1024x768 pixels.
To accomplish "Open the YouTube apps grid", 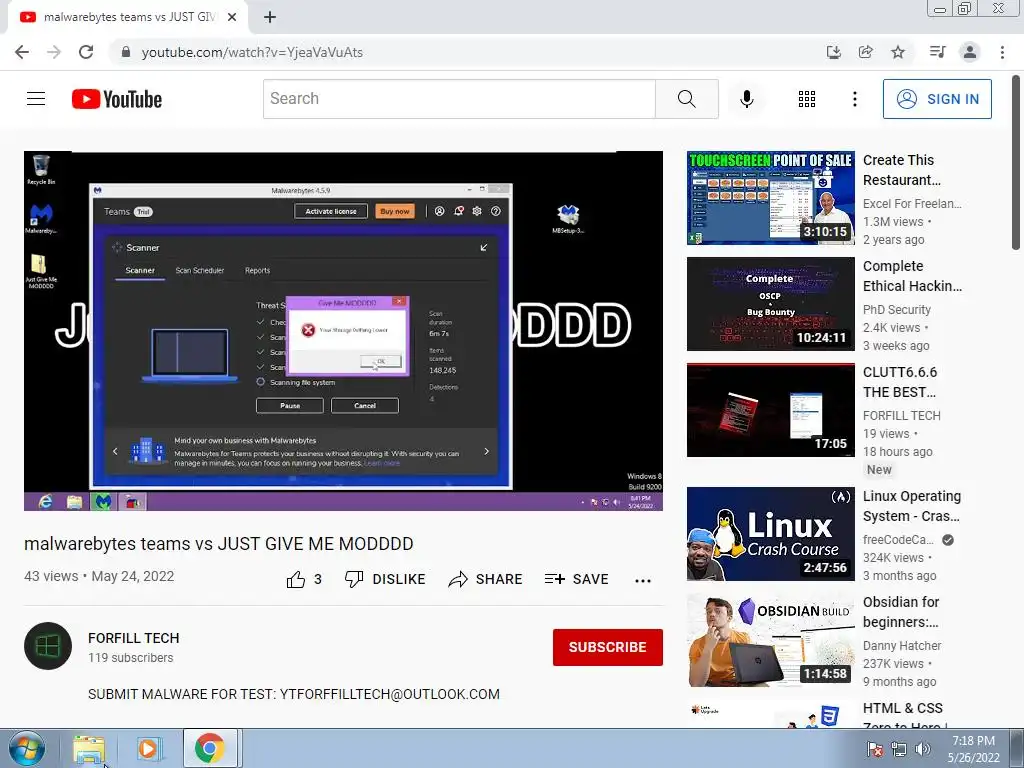I will 807,99.
